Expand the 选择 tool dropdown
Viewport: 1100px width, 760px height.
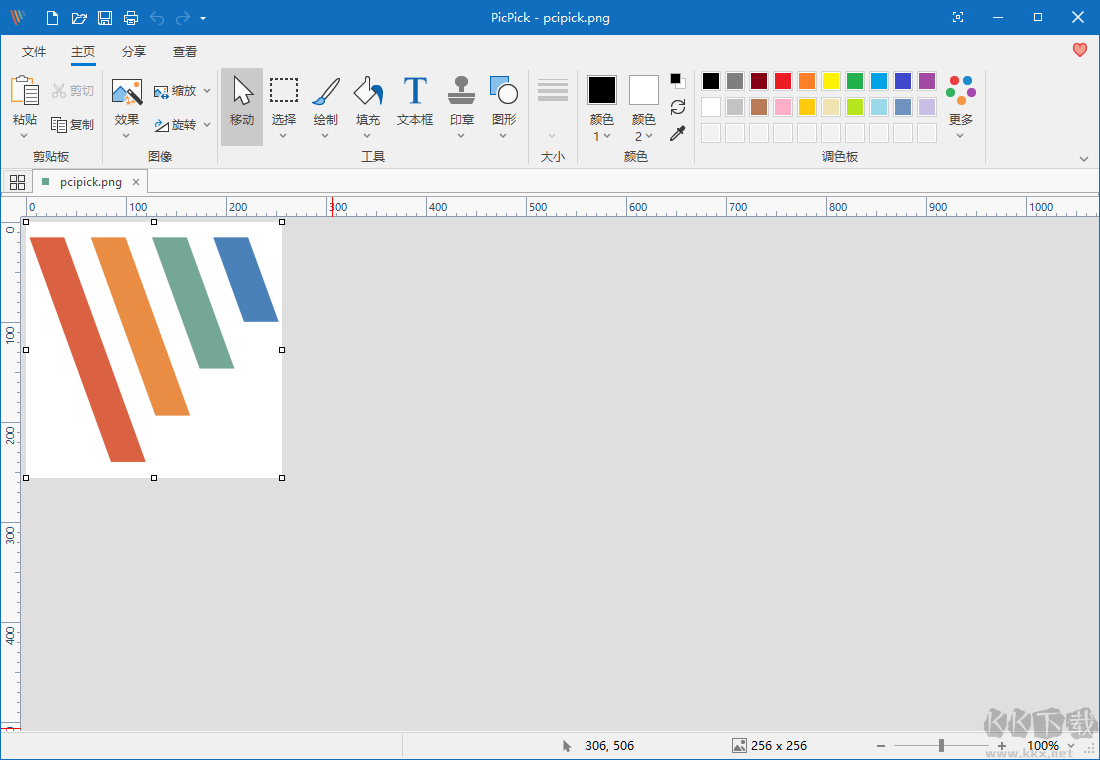[283, 136]
